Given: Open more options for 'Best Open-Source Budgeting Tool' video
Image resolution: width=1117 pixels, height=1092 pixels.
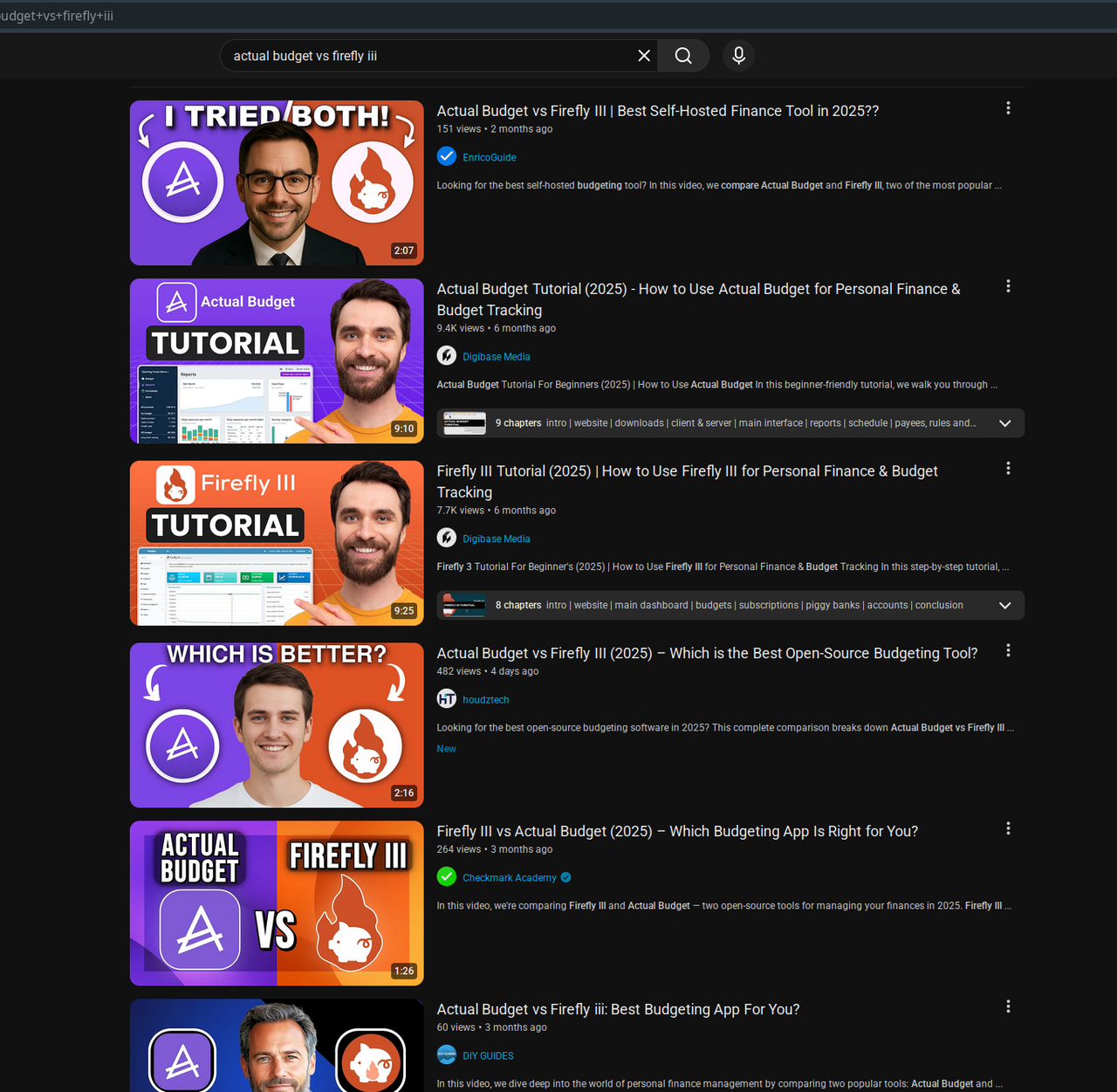Looking at the screenshot, I should tap(1008, 650).
